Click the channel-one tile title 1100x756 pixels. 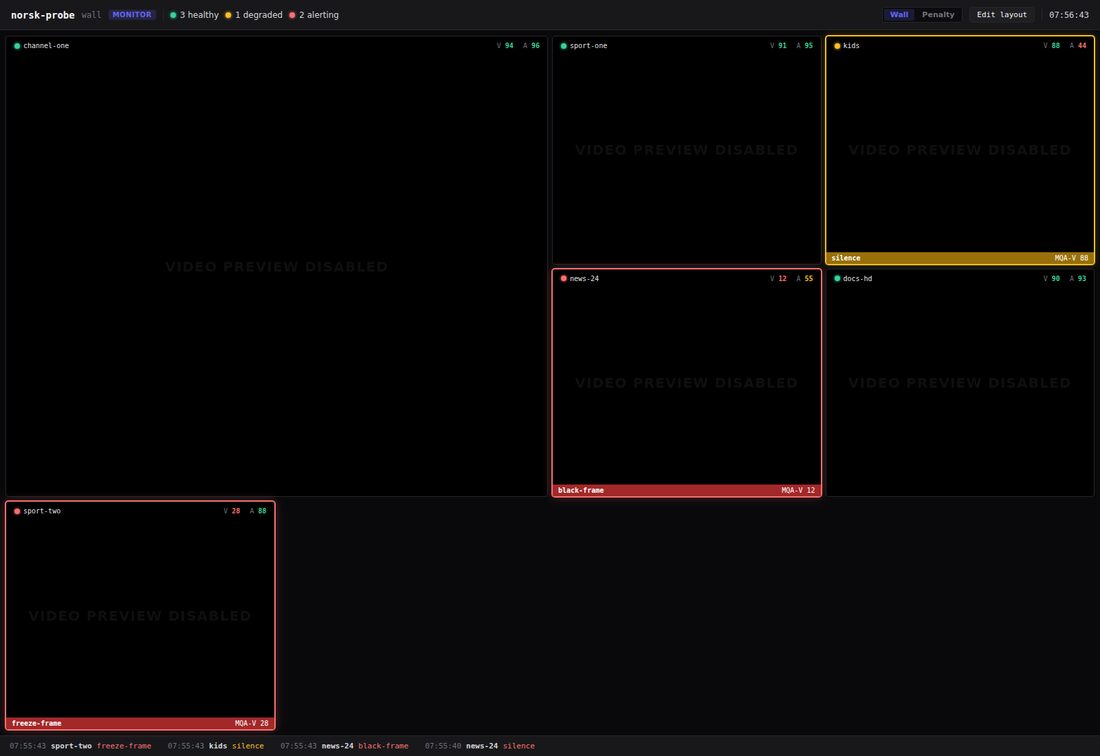pyautogui.click(x=46, y=46)
